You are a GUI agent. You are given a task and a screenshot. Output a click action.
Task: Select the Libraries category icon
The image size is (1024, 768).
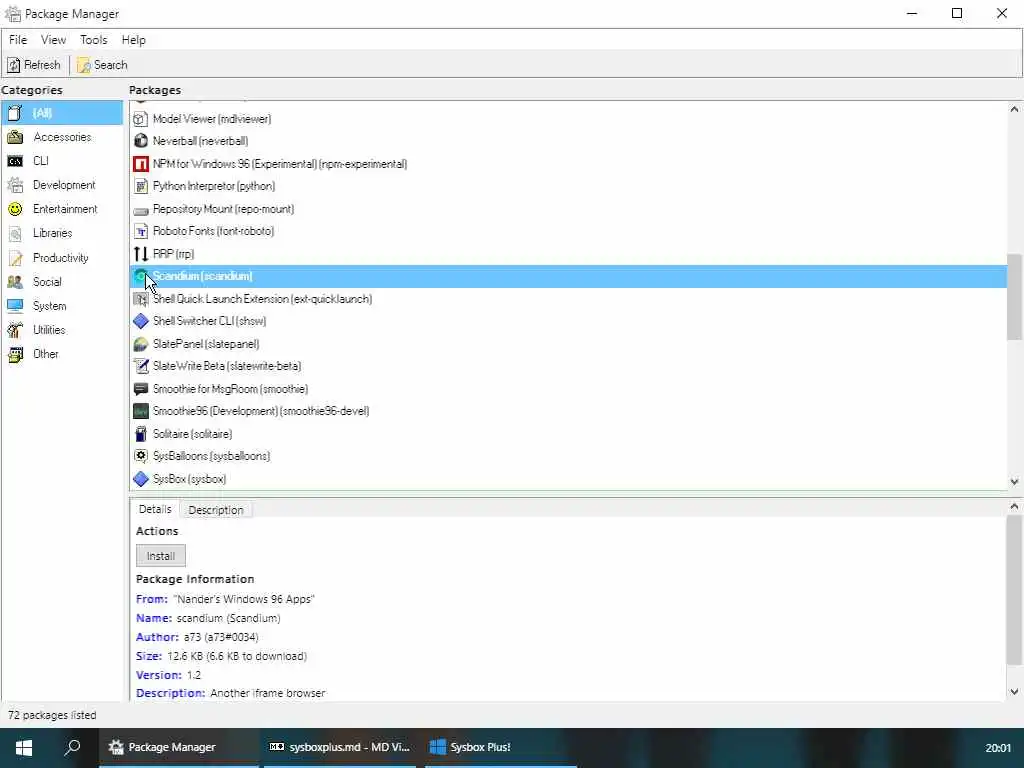point(15,233)
